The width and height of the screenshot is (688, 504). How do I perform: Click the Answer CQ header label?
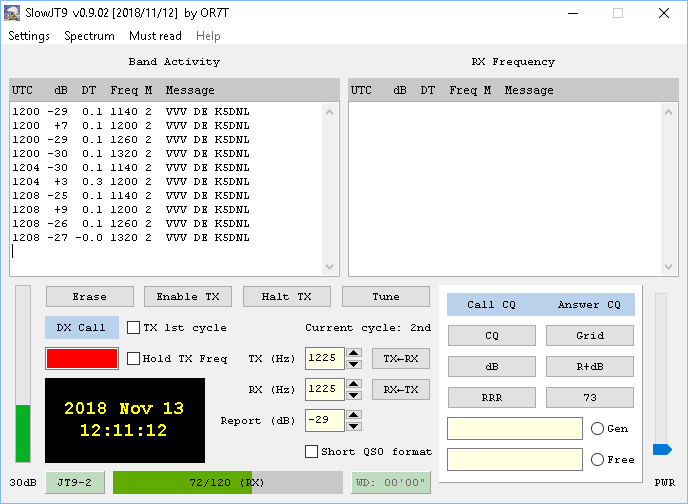589,304
